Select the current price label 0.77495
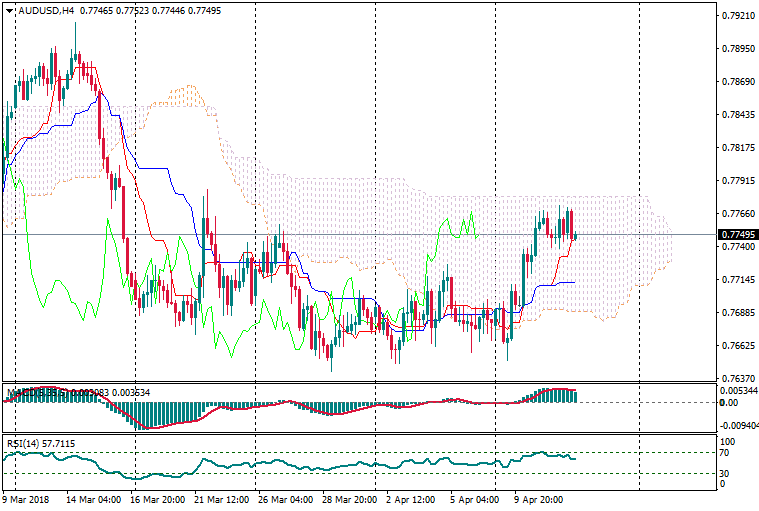 (x=736, y=235)
